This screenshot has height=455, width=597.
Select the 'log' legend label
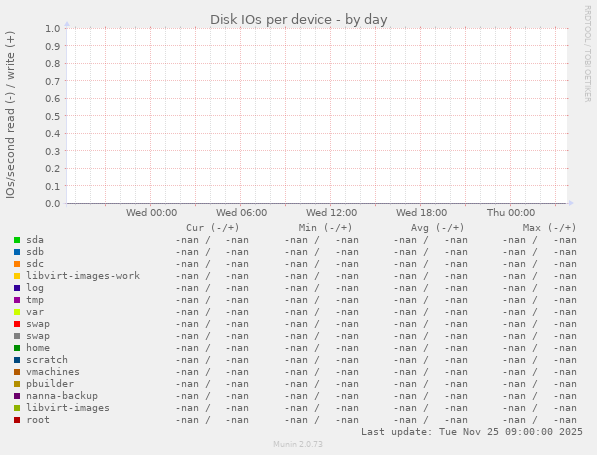(35, 288)
